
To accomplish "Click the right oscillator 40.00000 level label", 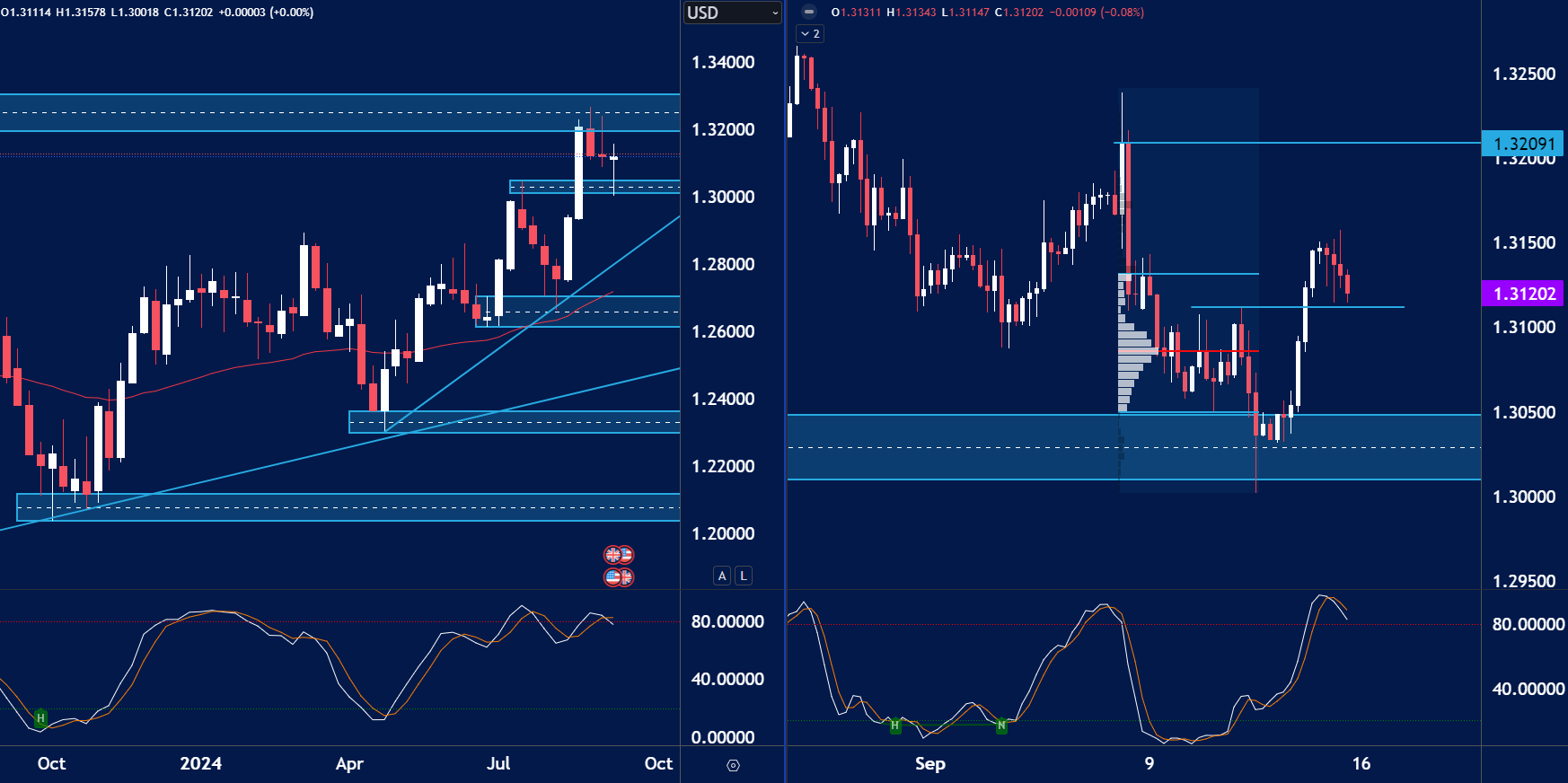I will tap(1528, 689).
